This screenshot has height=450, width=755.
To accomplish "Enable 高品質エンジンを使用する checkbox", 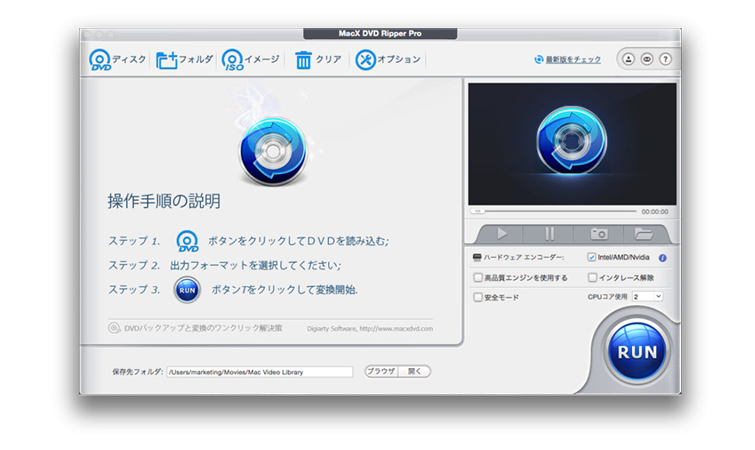I will [x=478, y=277].
